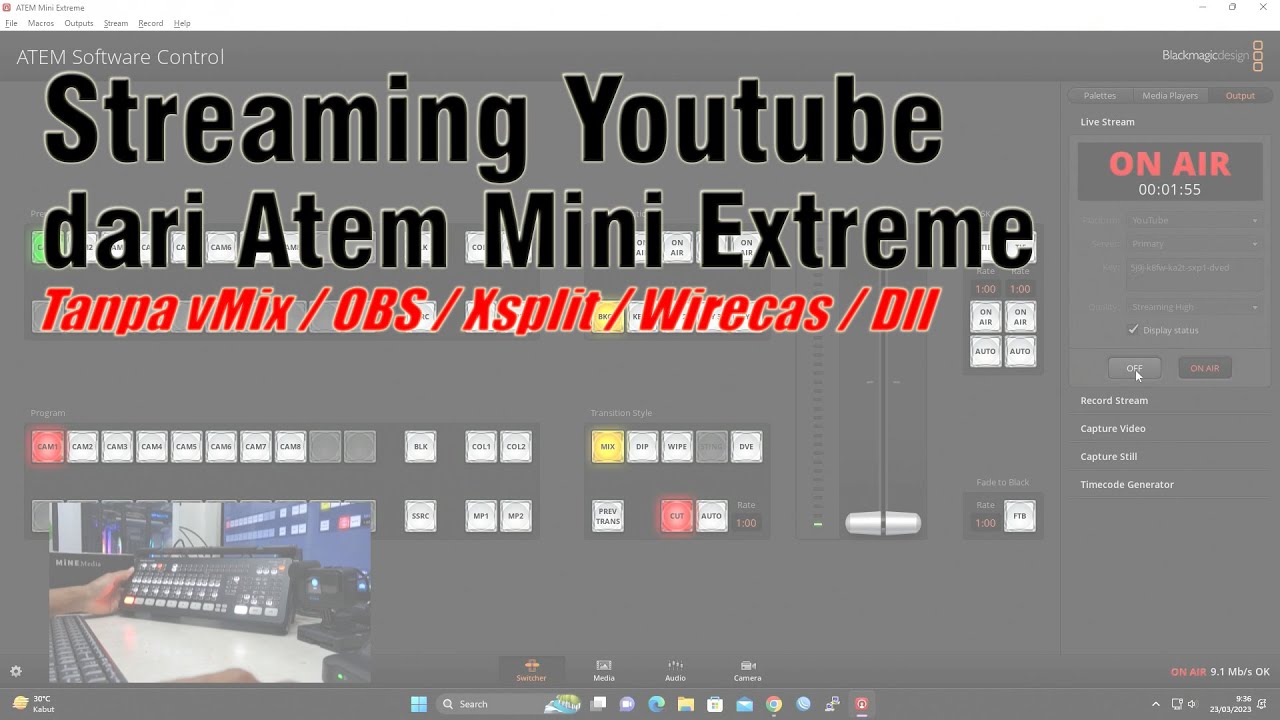Switch to the Palettes tab
The width and height of the screenshot is (1280, 720).
coord(1100,96)
